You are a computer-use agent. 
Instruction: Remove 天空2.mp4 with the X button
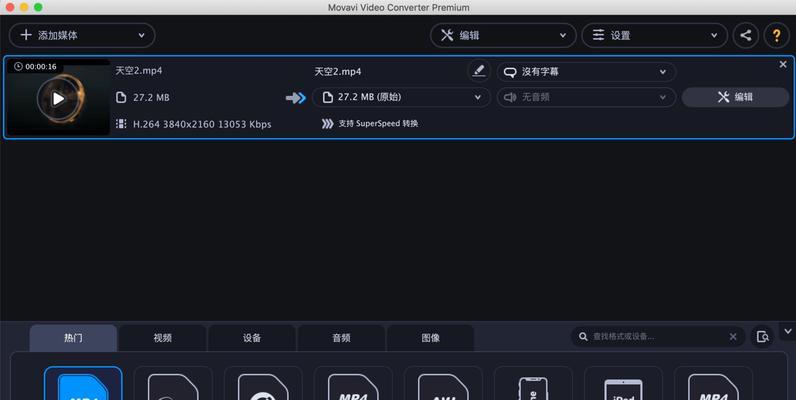[x=783, y=64]
